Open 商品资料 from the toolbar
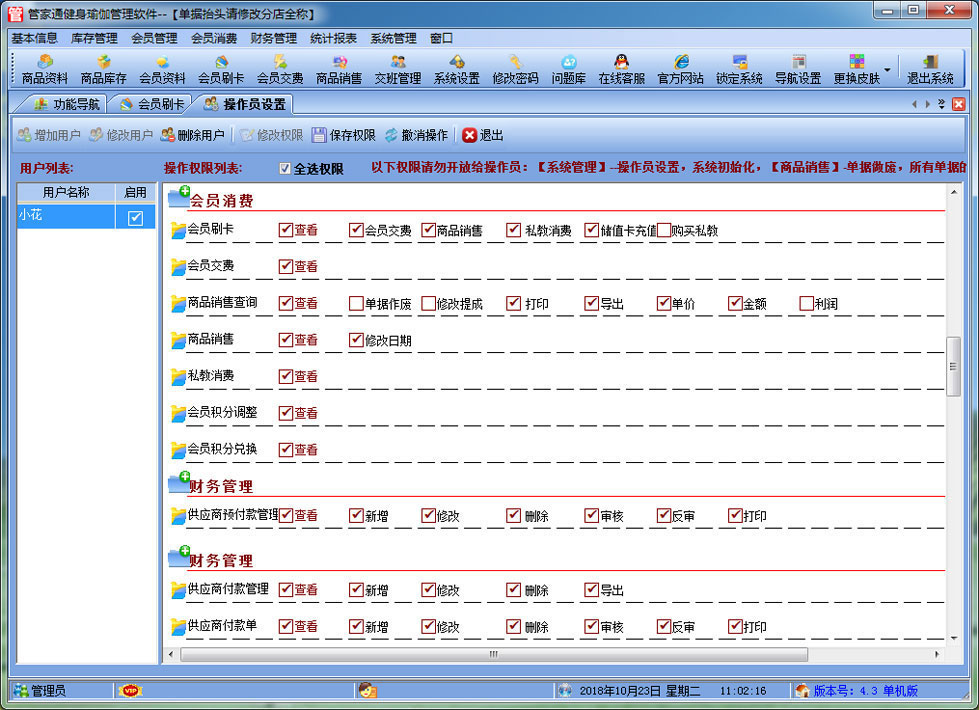This screenshot has width=979, height=710. pyautogui.click(x=45, y=69)
